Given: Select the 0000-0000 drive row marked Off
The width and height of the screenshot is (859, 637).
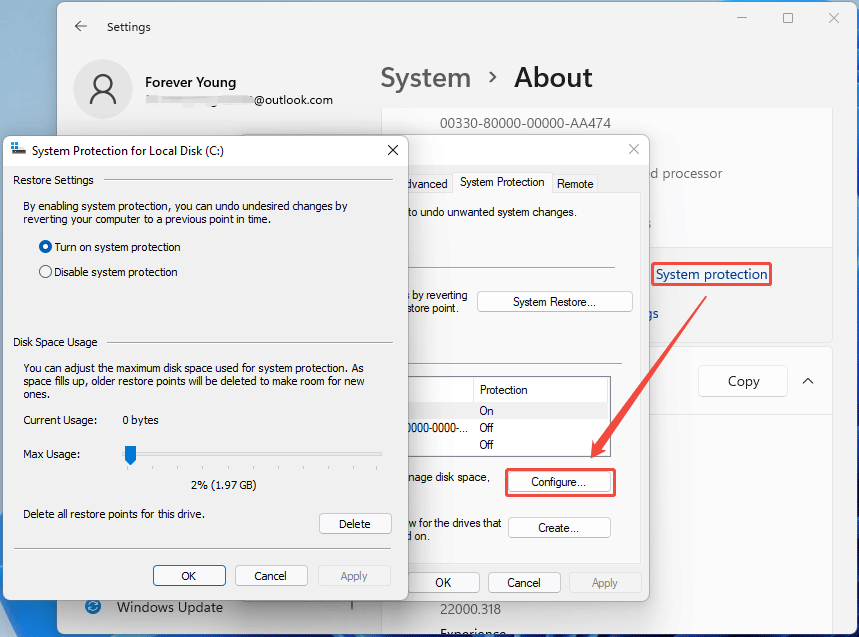Looking at the screenshot, I should point(508,428).
